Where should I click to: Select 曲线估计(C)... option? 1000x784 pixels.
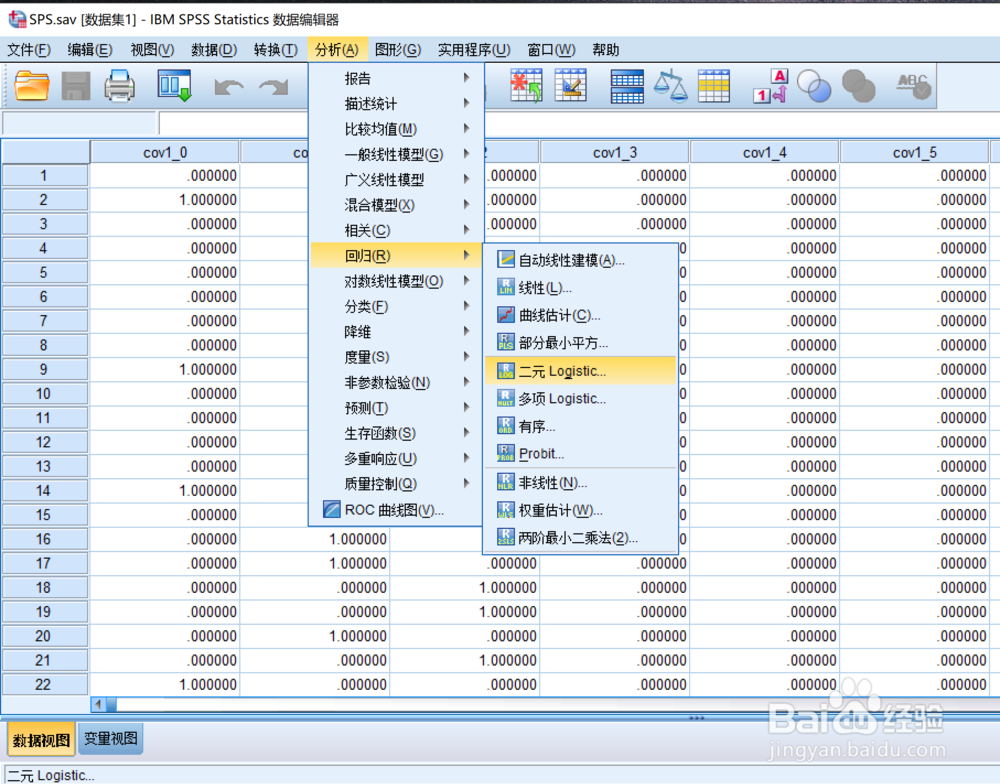[x=580, y=315]
